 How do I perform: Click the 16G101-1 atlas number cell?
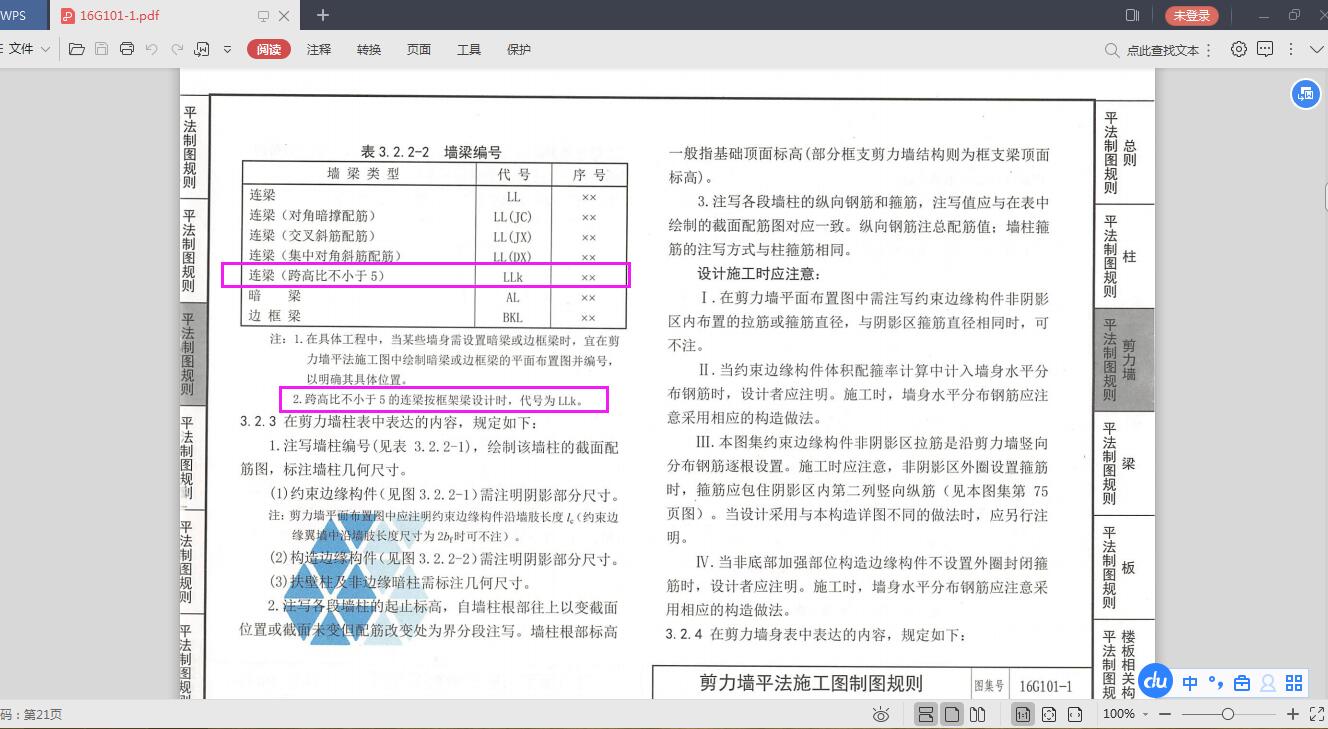click(x=1046, y=686)
